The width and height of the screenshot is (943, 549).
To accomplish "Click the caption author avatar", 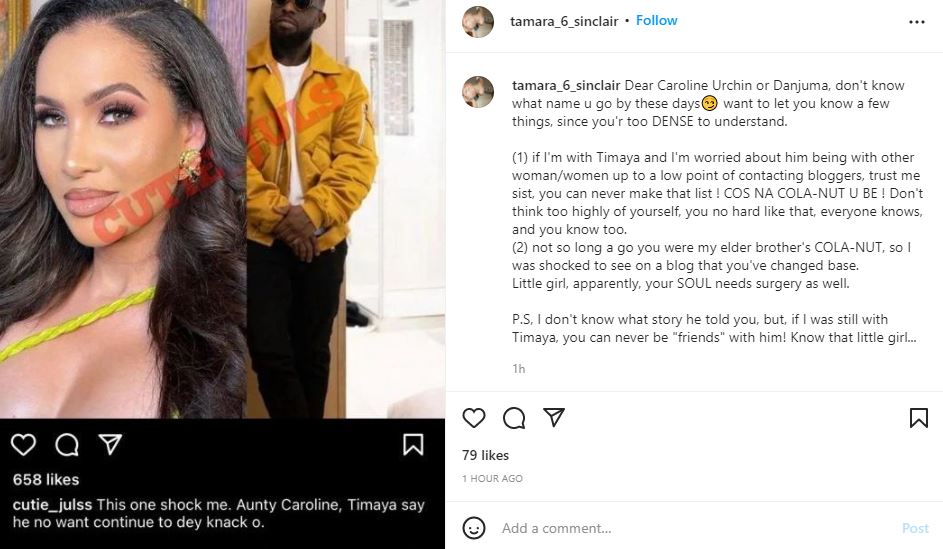I will 478,92.
